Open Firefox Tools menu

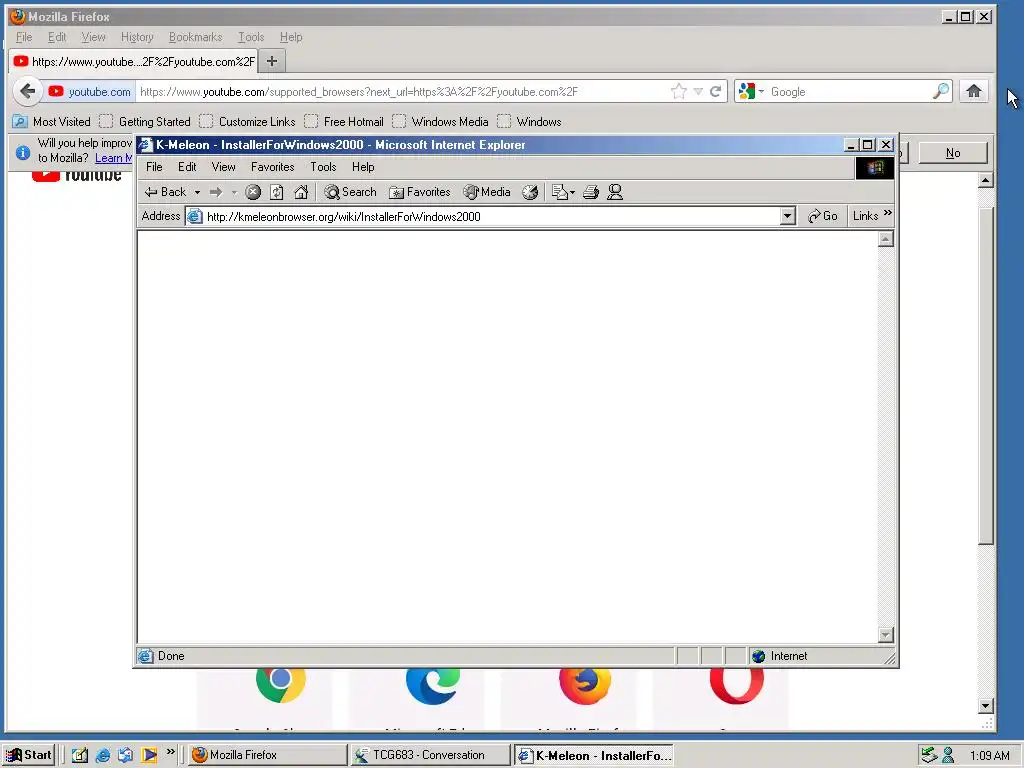point(251,37)
